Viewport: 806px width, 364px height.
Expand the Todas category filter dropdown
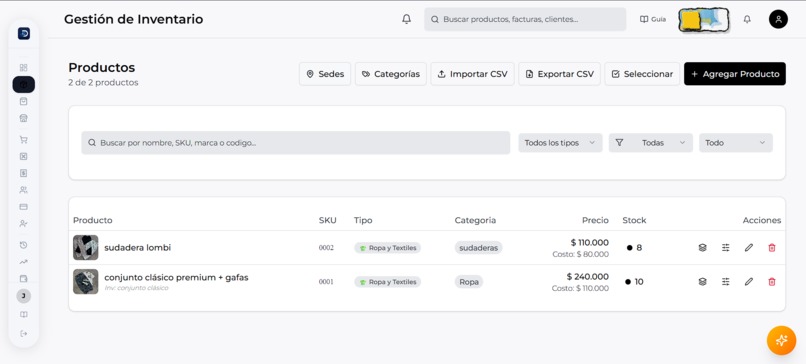click(651, 143)
